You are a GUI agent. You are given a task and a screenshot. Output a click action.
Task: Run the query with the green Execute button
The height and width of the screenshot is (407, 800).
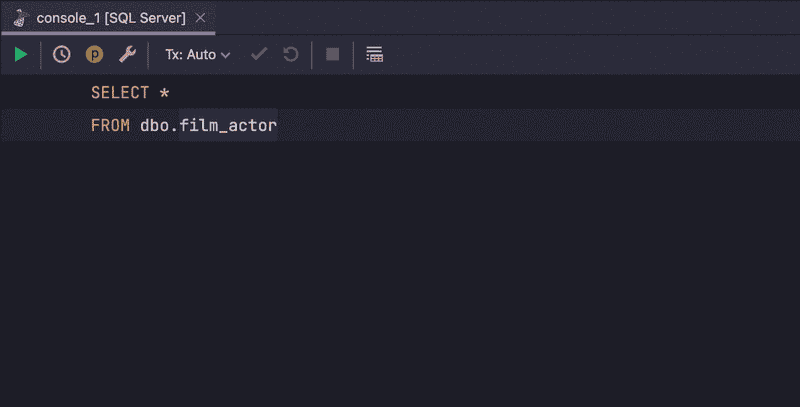click(20, 54)
